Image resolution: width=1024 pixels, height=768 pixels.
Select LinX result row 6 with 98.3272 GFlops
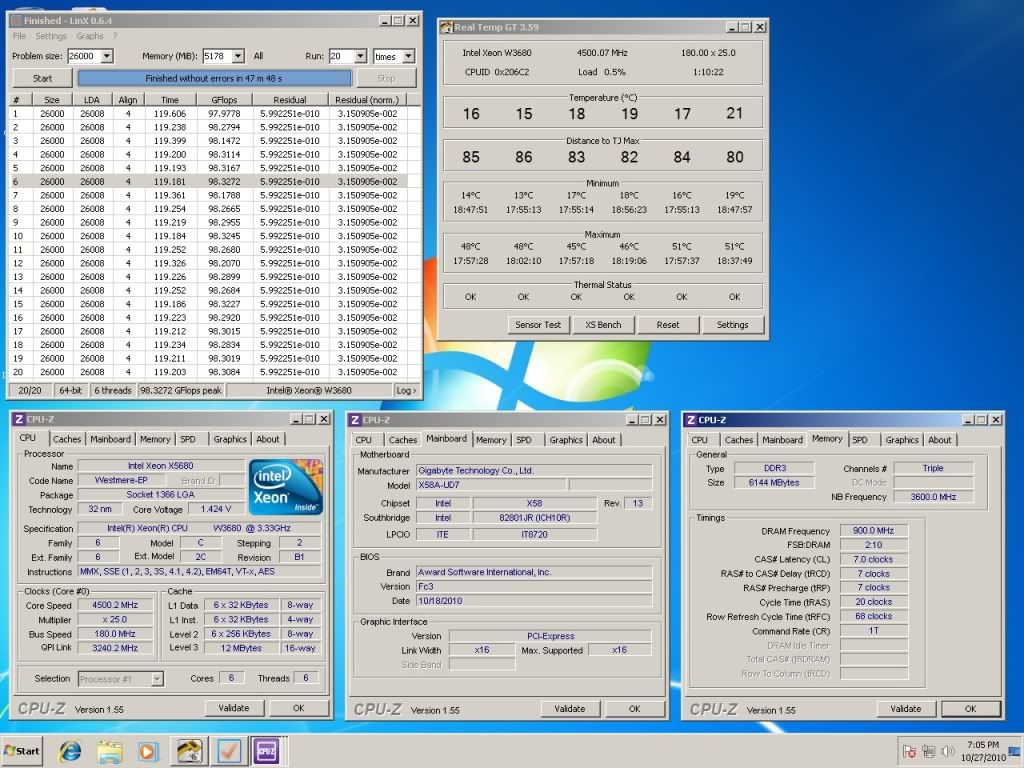coord(208,182)
